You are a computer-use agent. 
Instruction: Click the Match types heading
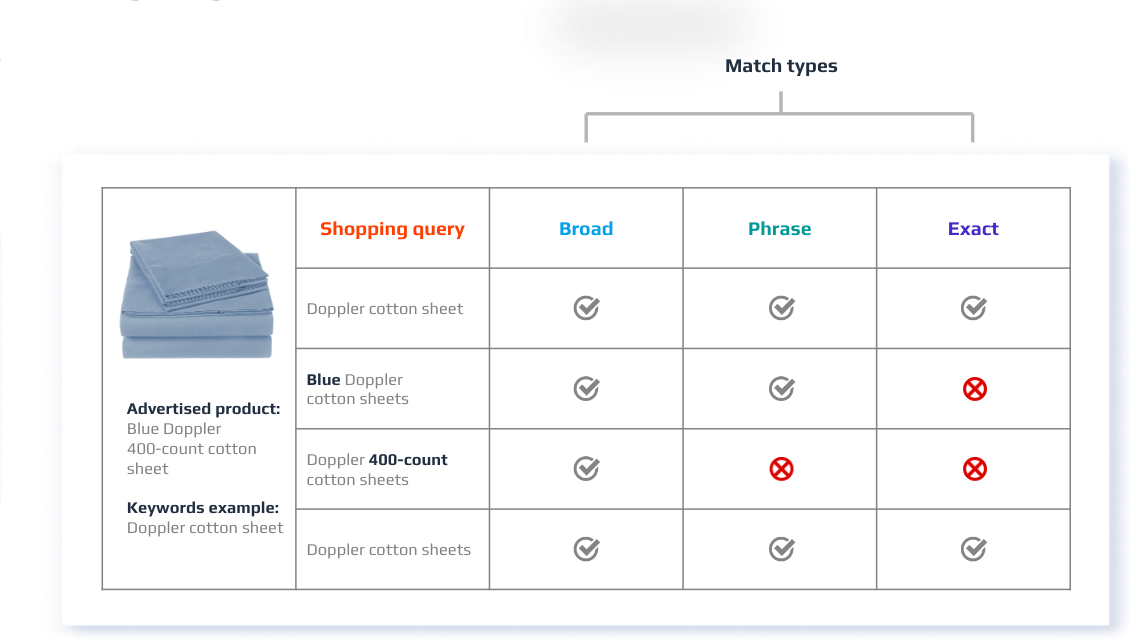click(x=781, y=66)
